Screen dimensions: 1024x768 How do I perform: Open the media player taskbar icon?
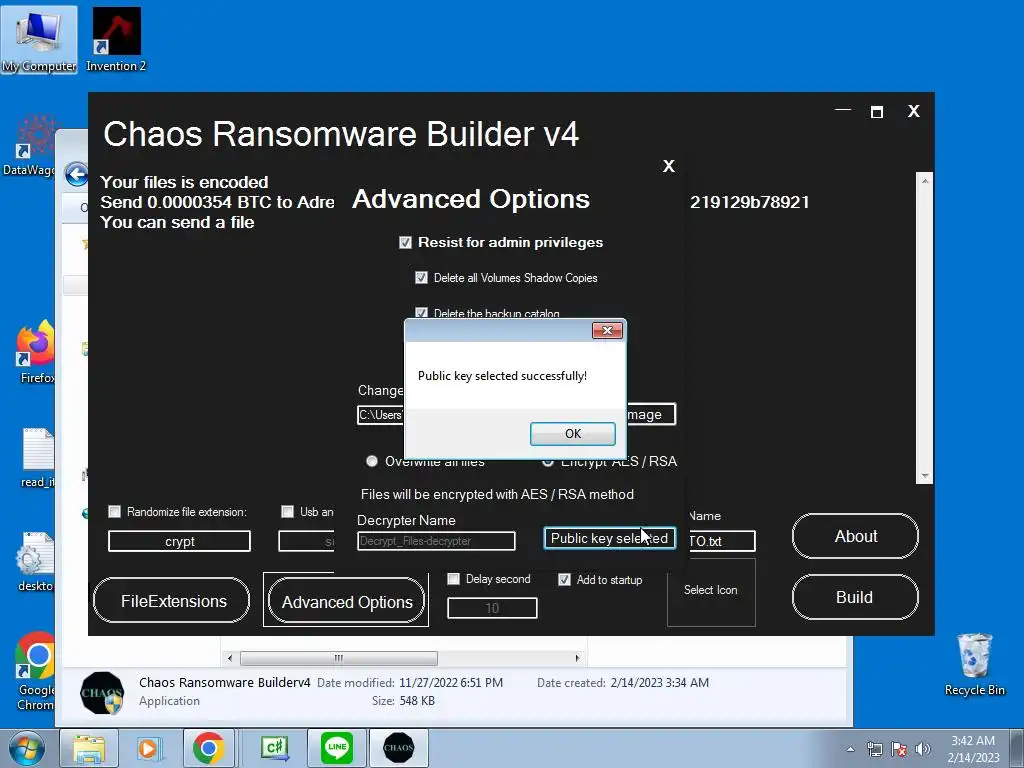click(148, 748)
